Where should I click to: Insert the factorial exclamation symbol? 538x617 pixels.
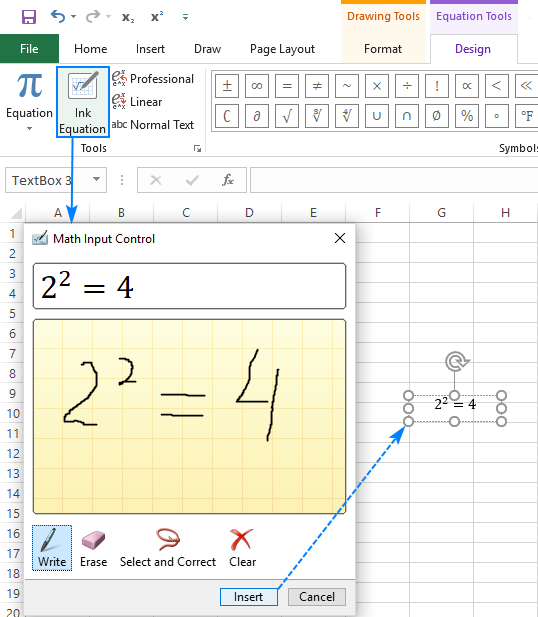[437, 86]
